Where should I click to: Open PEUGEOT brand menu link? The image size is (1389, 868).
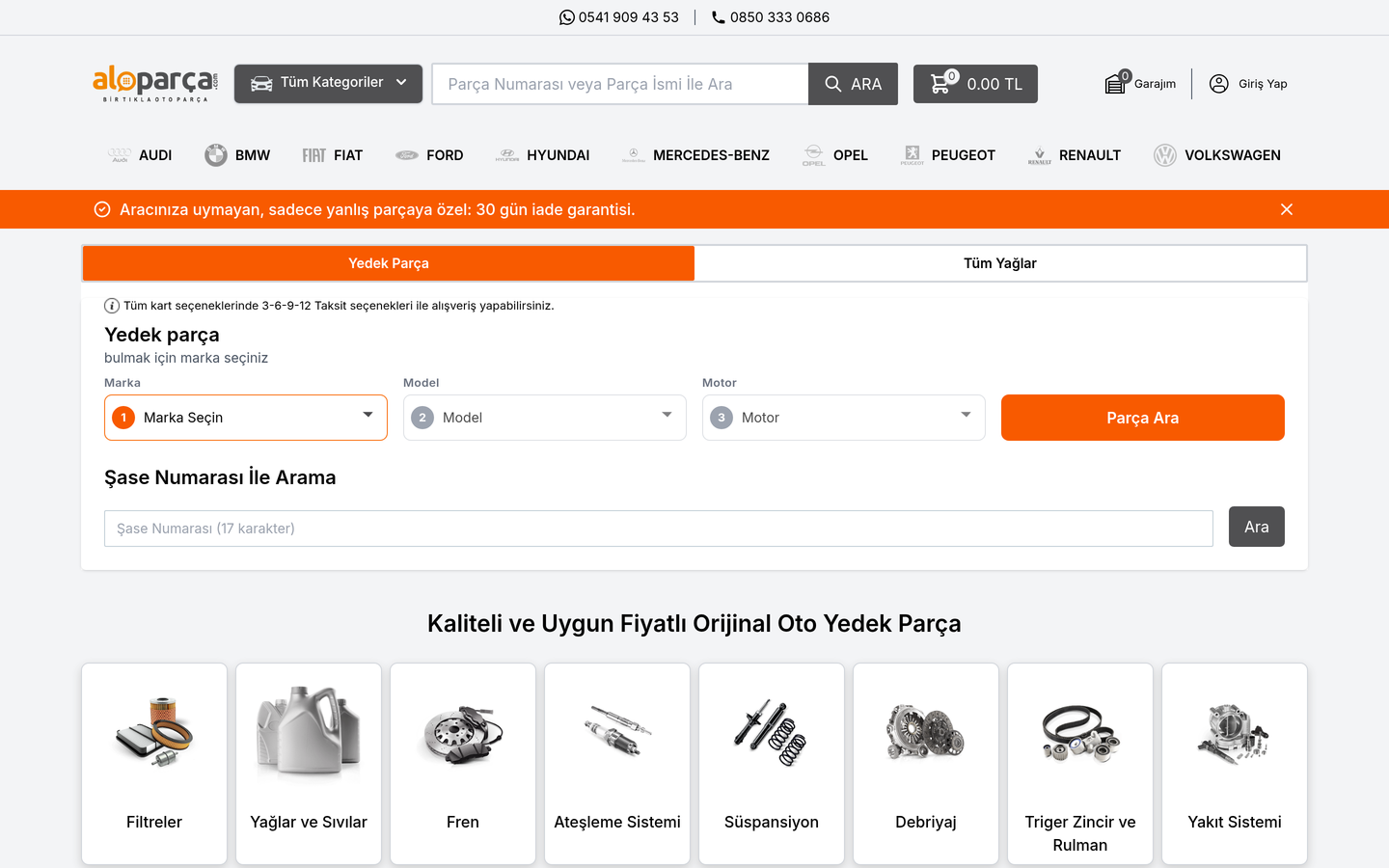point(964,155)
